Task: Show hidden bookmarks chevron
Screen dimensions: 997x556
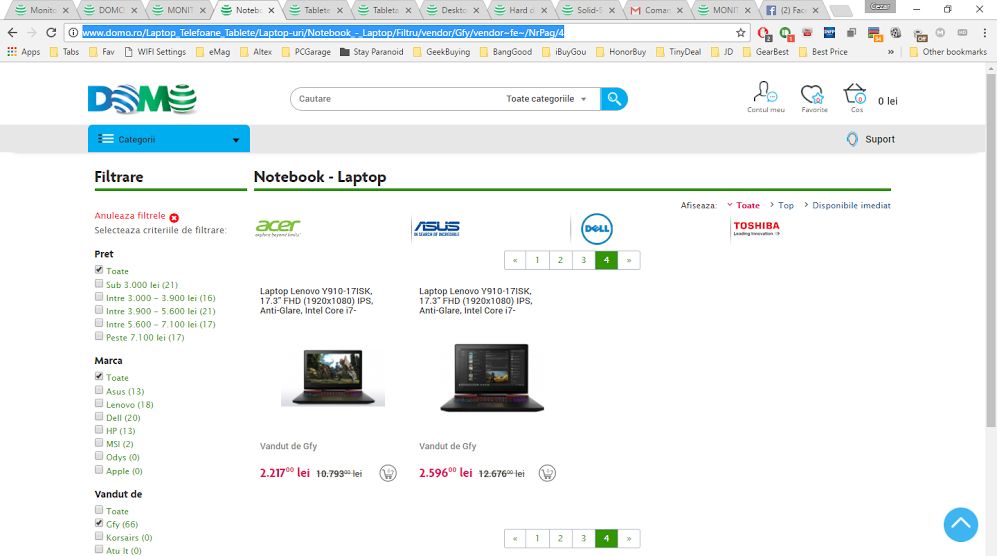Action: [891, 52]
